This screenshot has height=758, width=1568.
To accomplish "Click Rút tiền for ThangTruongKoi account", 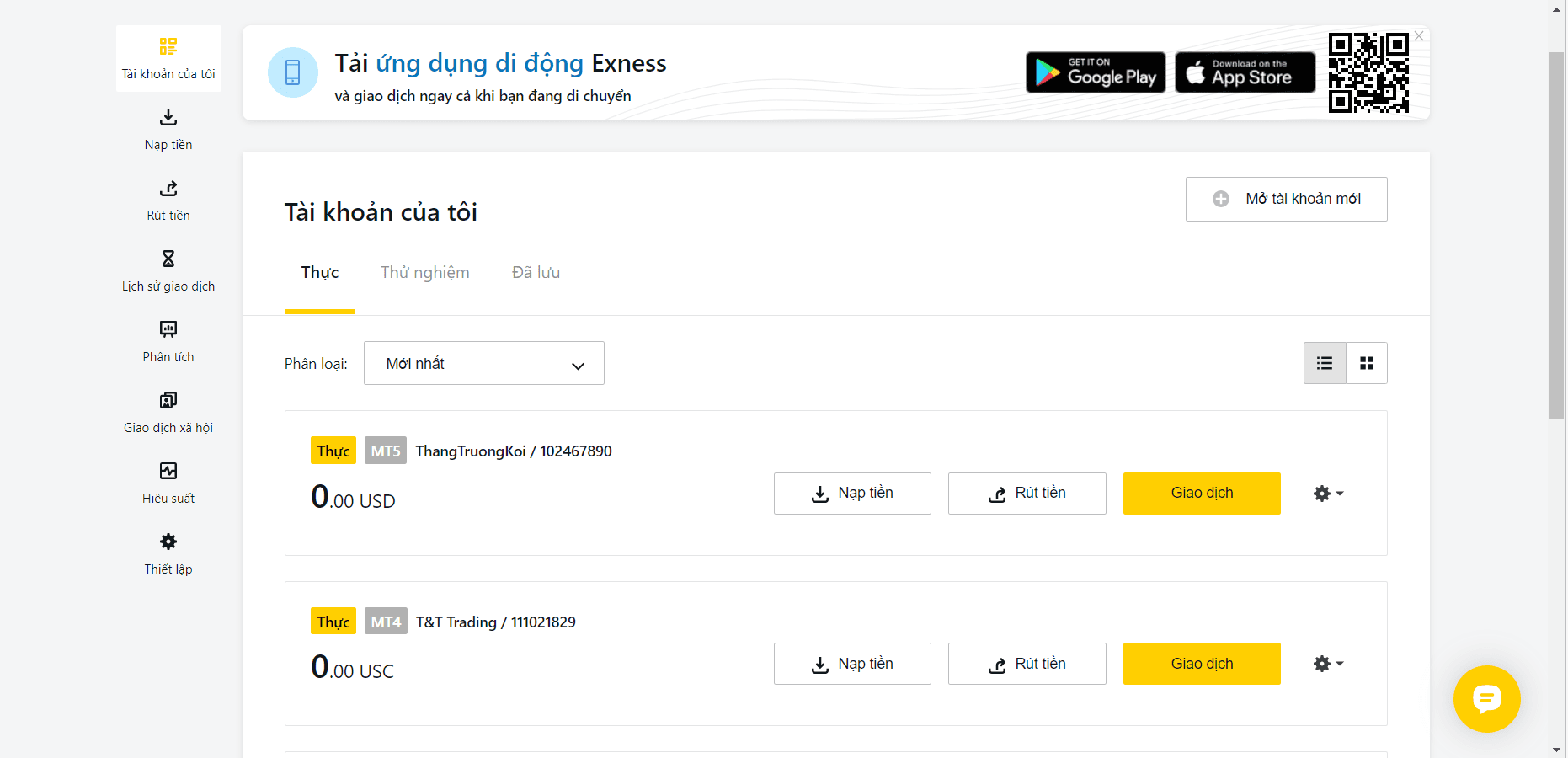I will [1027, 494].
